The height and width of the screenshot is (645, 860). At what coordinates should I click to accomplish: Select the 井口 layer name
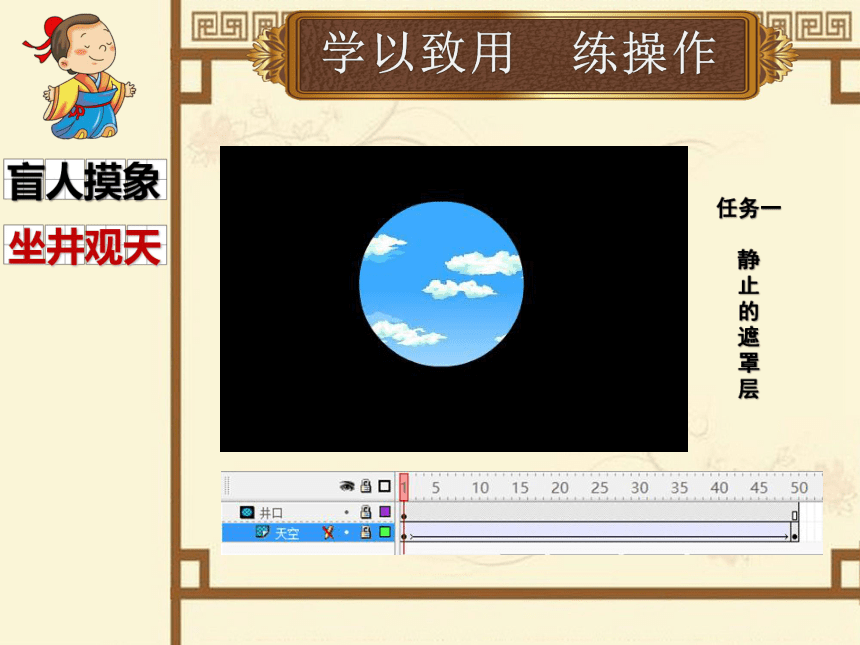coord(271,513)
